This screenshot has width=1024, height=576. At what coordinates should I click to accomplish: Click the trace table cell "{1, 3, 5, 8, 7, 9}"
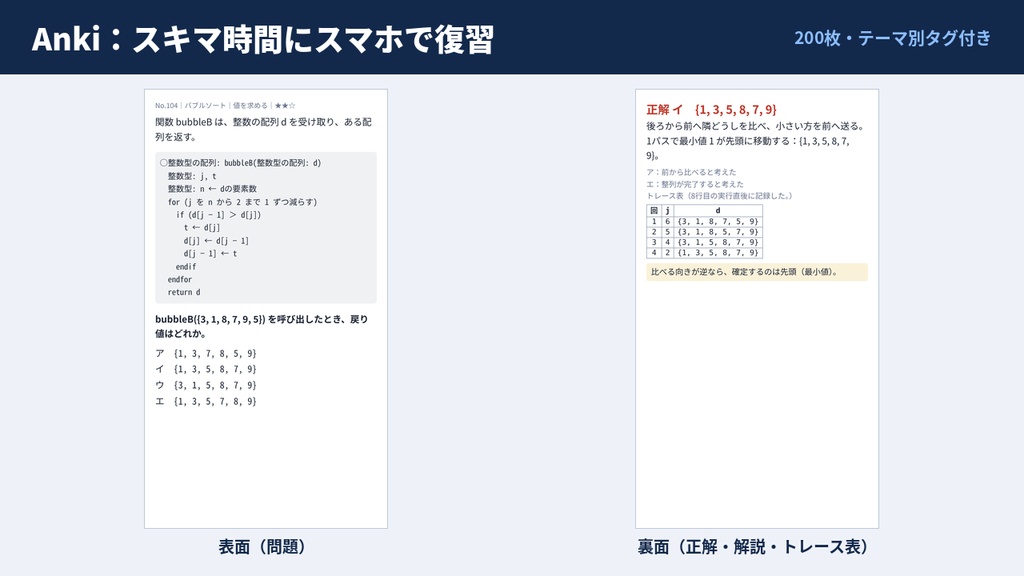click(x=718, y=253)
